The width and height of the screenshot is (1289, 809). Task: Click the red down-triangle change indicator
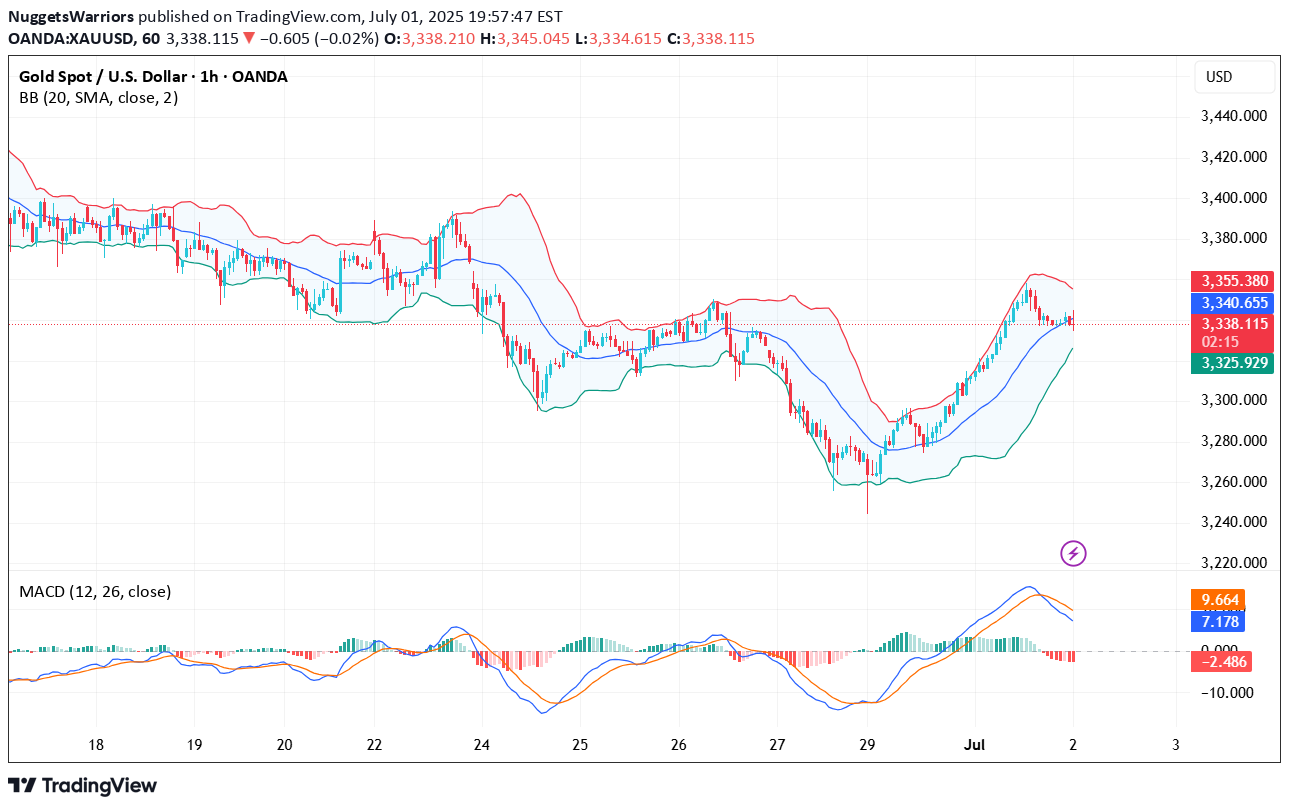(x=248, y=39)
